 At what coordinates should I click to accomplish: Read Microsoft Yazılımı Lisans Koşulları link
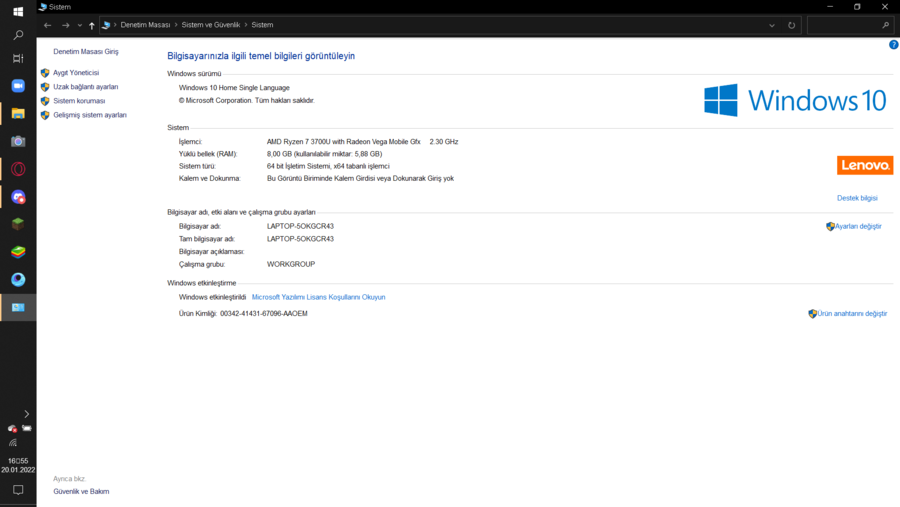pyautogui.click(x=318, y=297)
